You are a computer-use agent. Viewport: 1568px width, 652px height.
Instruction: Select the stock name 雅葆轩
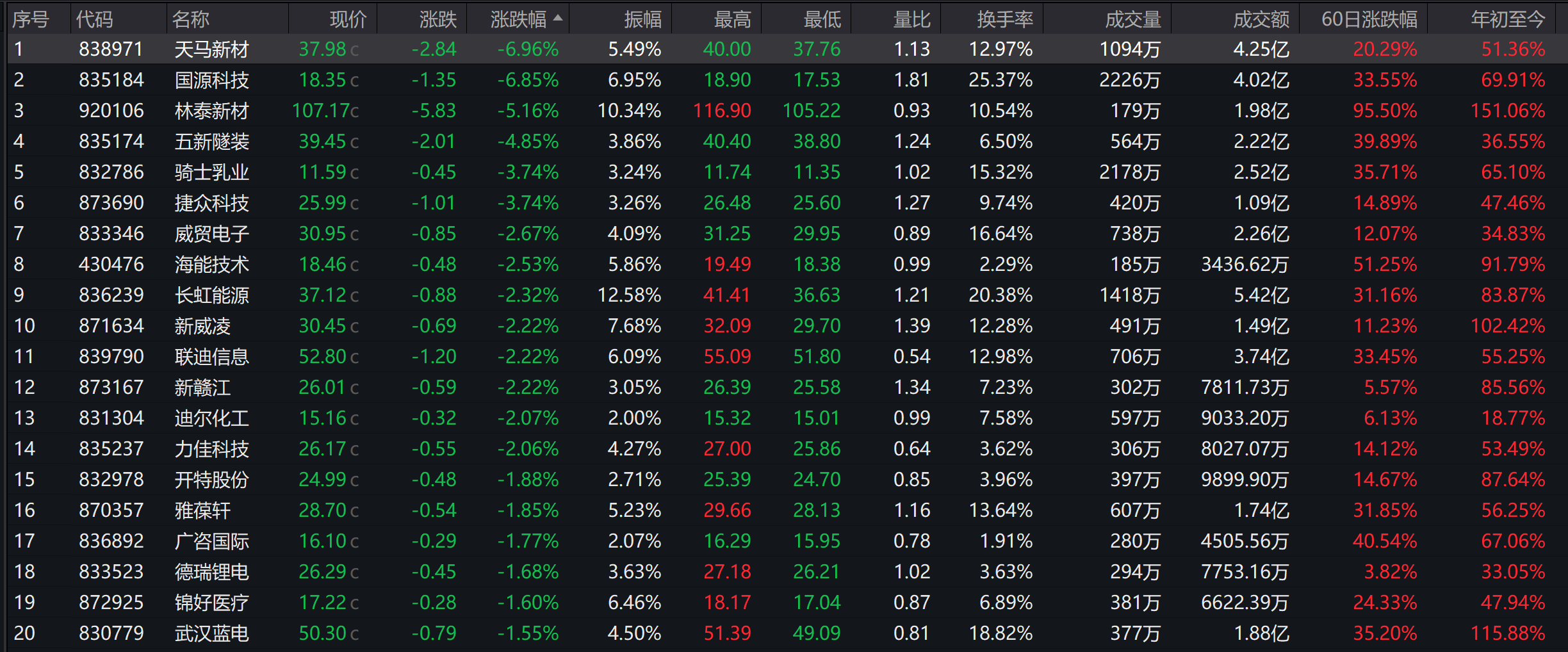click(202, 510)
